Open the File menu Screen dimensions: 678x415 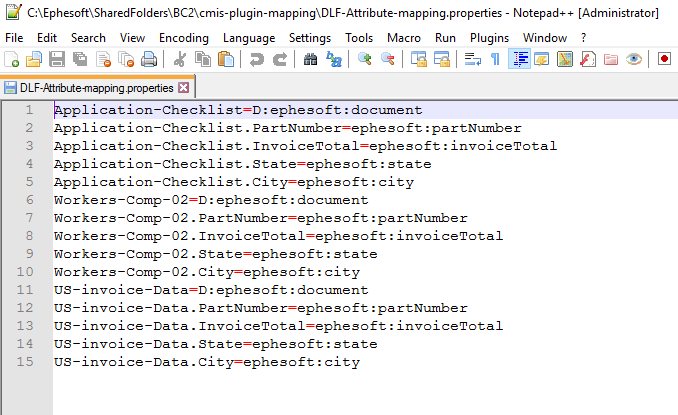[x=14, y=38]
